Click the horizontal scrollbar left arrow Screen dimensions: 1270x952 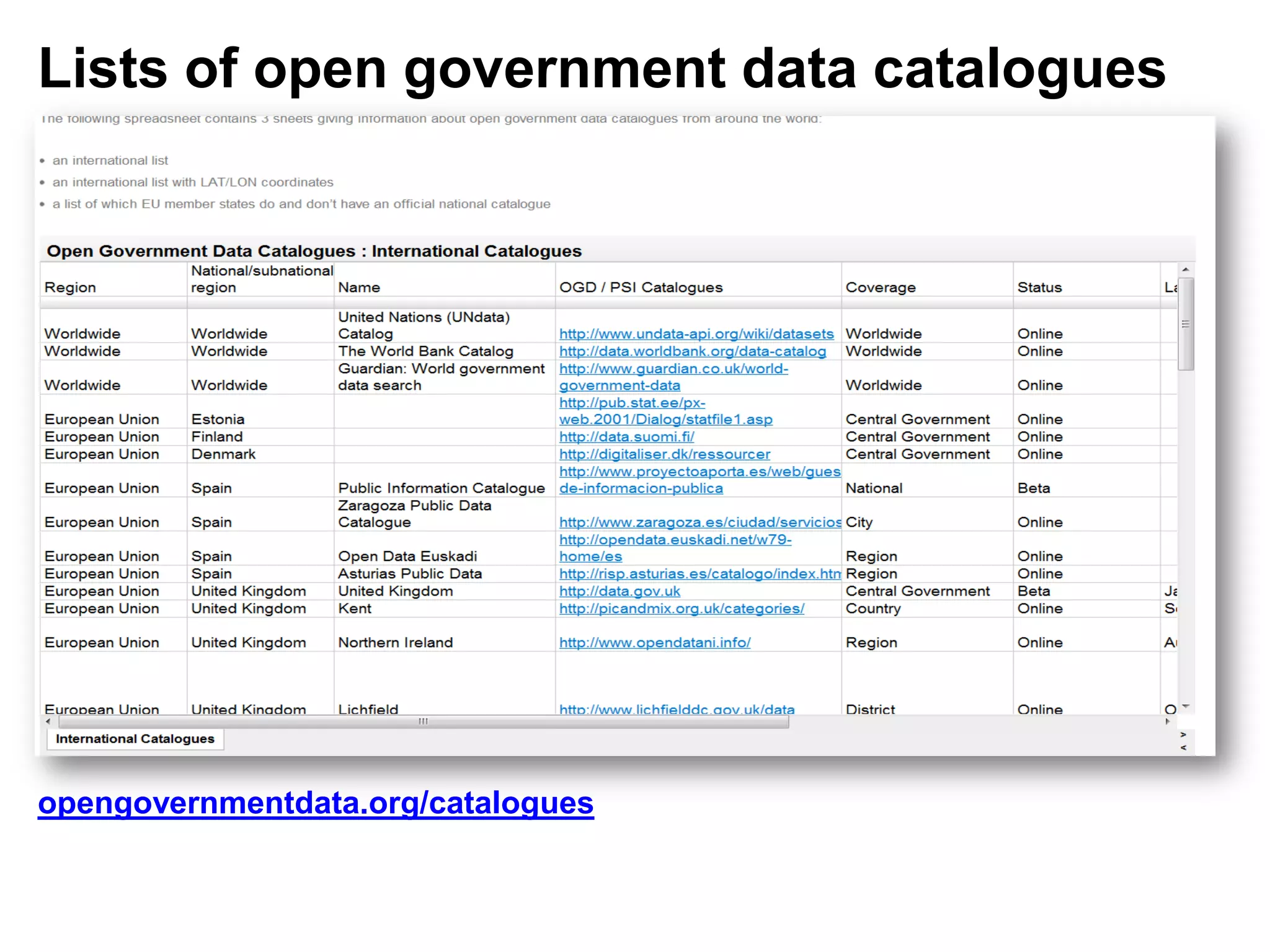coord(48,721)
